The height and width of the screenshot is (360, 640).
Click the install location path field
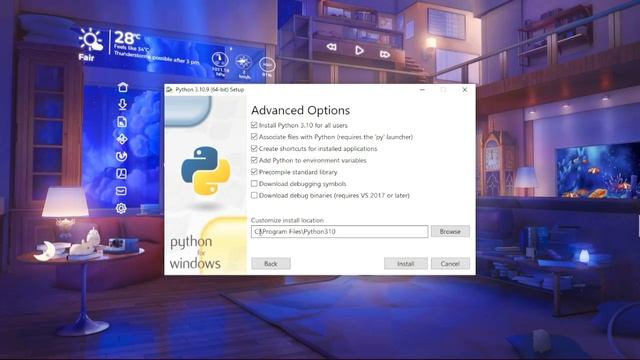tap(340, 231)
